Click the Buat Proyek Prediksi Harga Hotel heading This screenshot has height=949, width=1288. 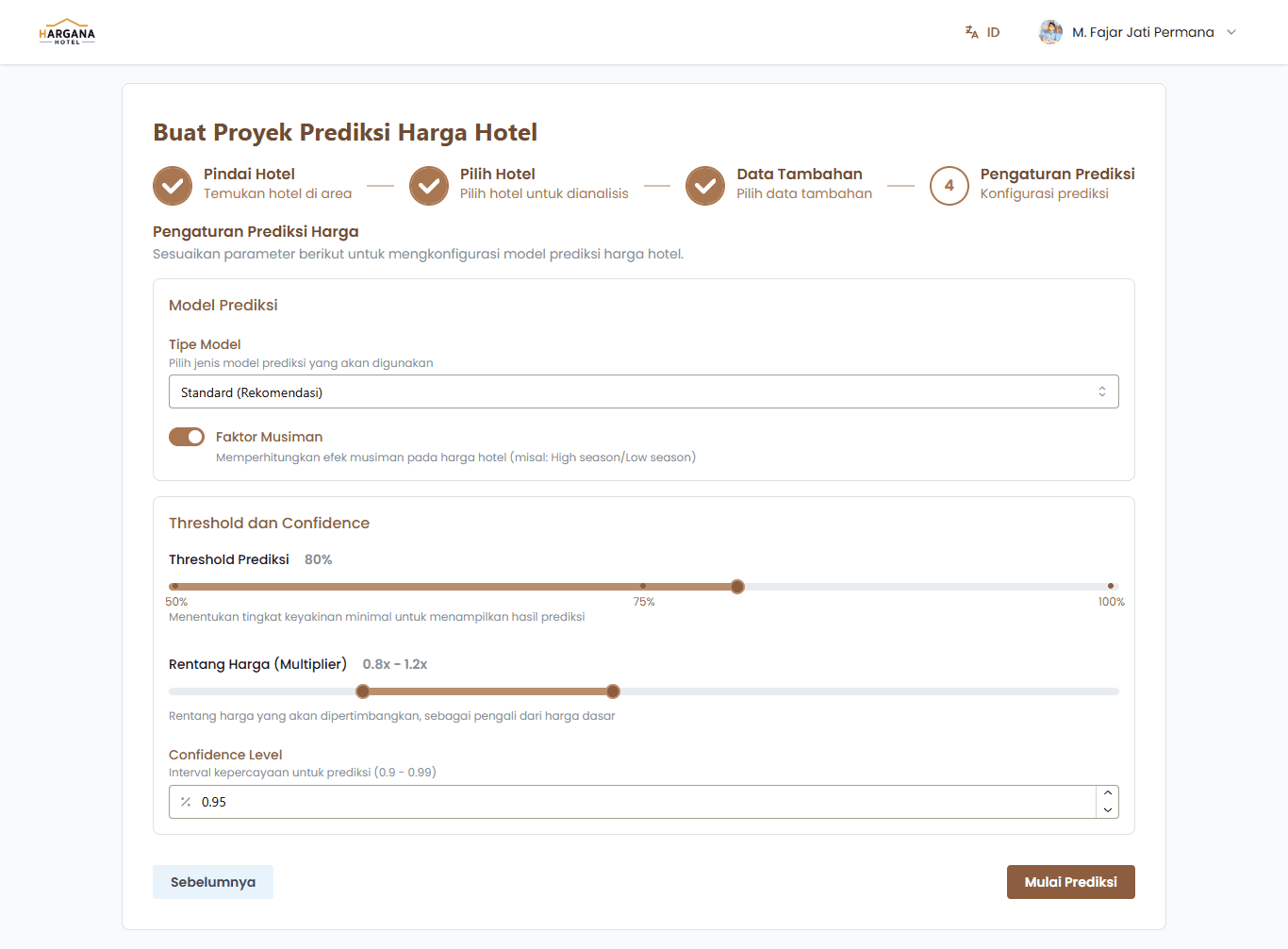[345, 132]
